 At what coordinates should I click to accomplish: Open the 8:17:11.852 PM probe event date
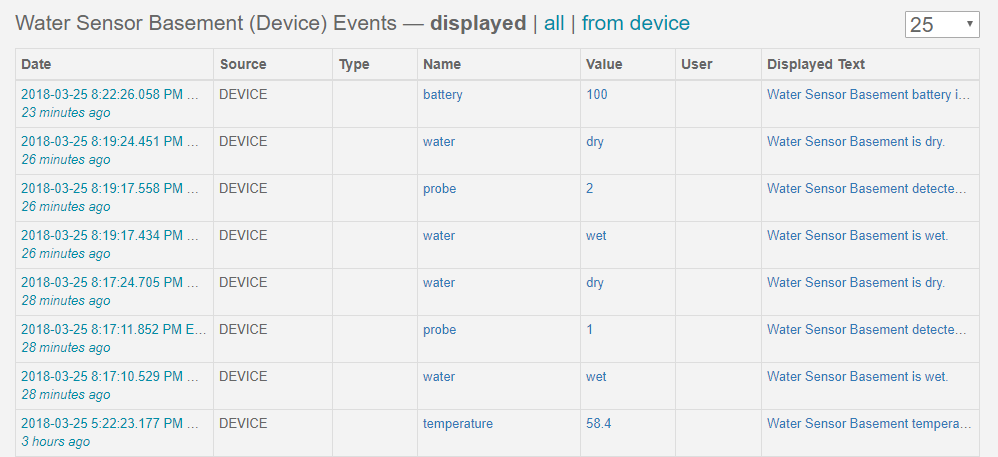(113, 330)
